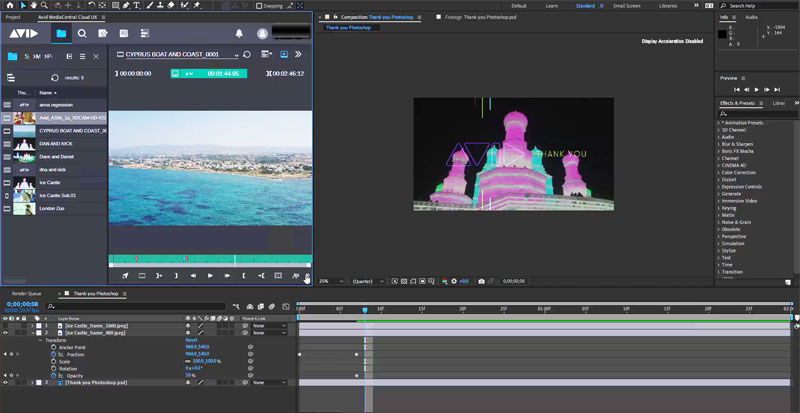Viewport: 800px width, 413px height.
Task: Click Reset next to Transform
Action: click(191, 340)
